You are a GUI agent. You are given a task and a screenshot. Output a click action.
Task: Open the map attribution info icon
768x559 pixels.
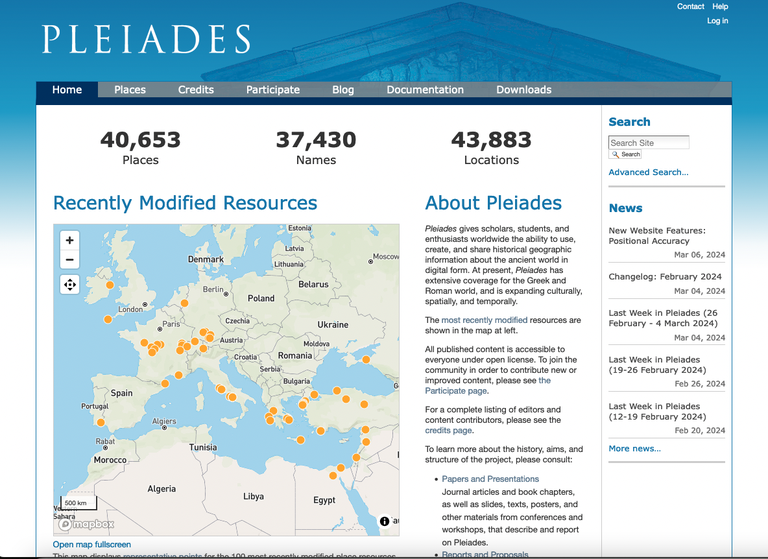[384, 521]
